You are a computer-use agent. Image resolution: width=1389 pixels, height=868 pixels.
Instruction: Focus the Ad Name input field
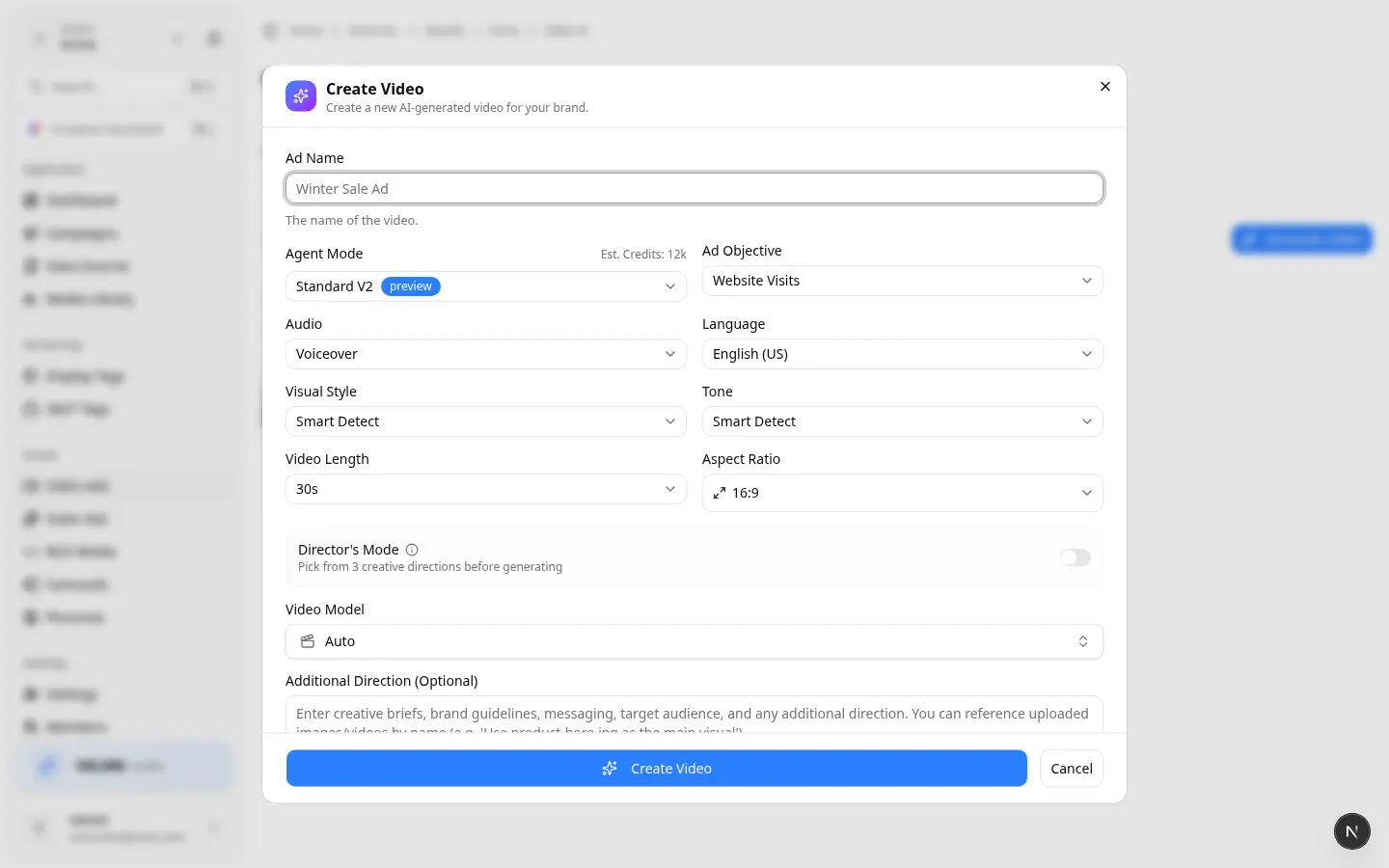tap(694, 189)
